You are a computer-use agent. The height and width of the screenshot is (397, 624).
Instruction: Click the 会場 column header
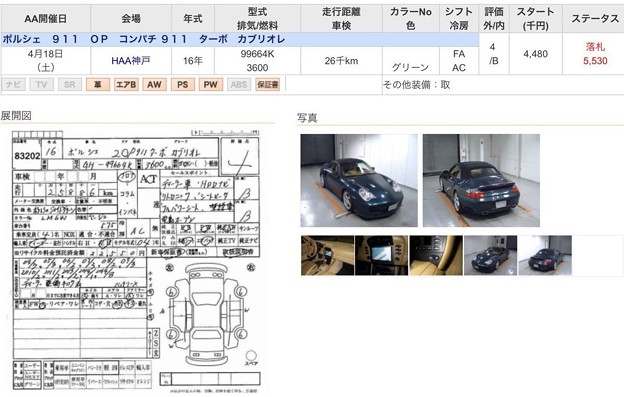tap(131, 19)
